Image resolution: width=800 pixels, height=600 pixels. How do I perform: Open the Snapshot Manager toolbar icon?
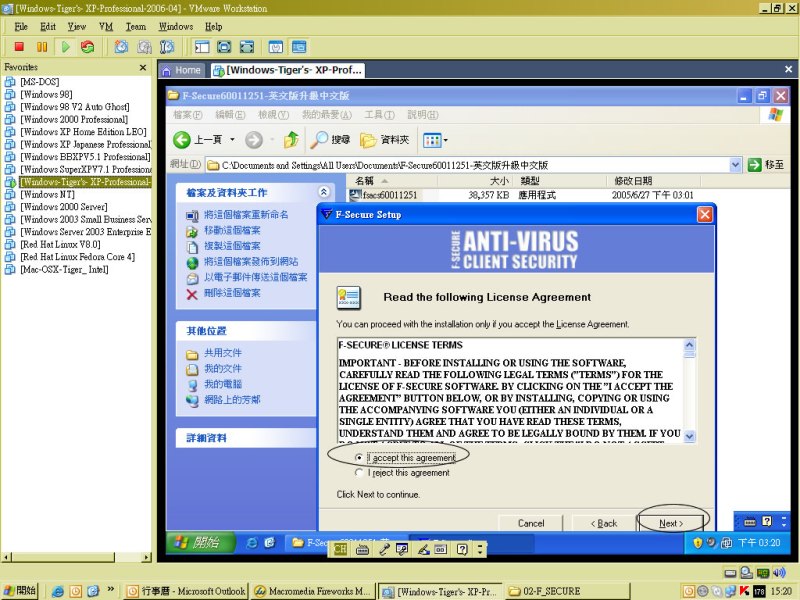pyautogui.click(x=167, y=47)
